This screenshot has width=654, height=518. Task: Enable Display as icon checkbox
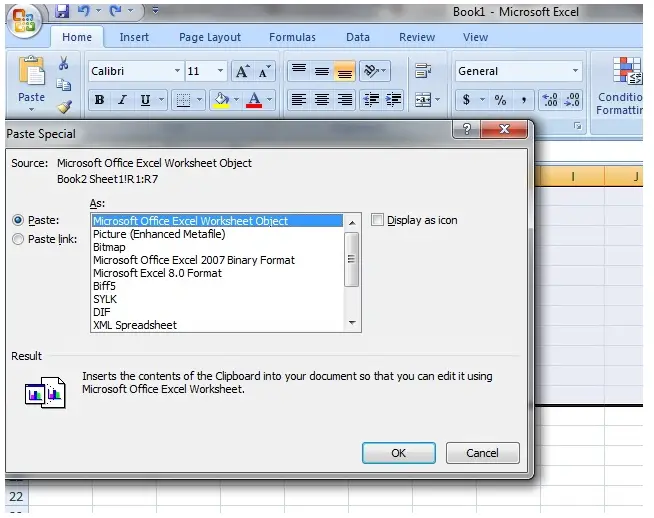[377, 220]
